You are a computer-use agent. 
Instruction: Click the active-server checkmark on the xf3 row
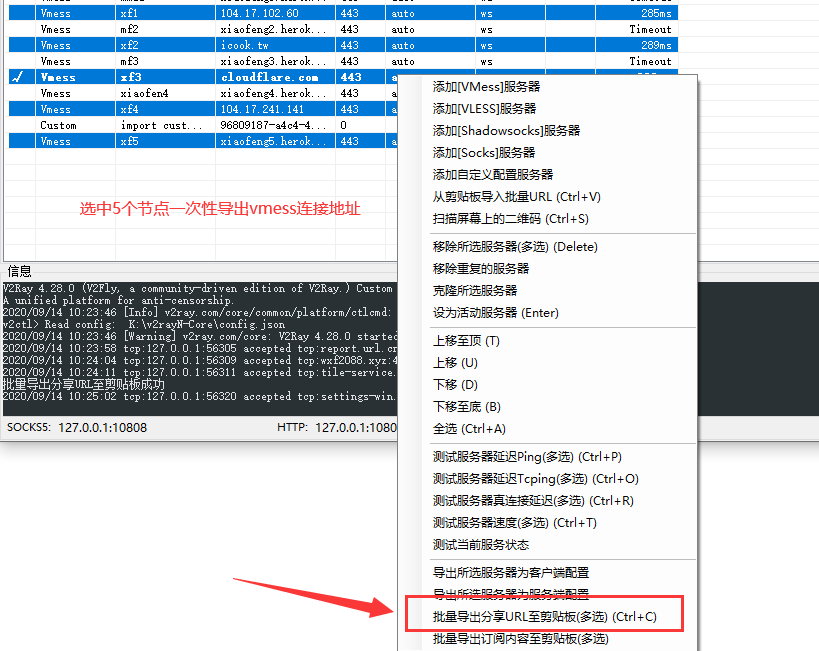[x=18, y=77]
